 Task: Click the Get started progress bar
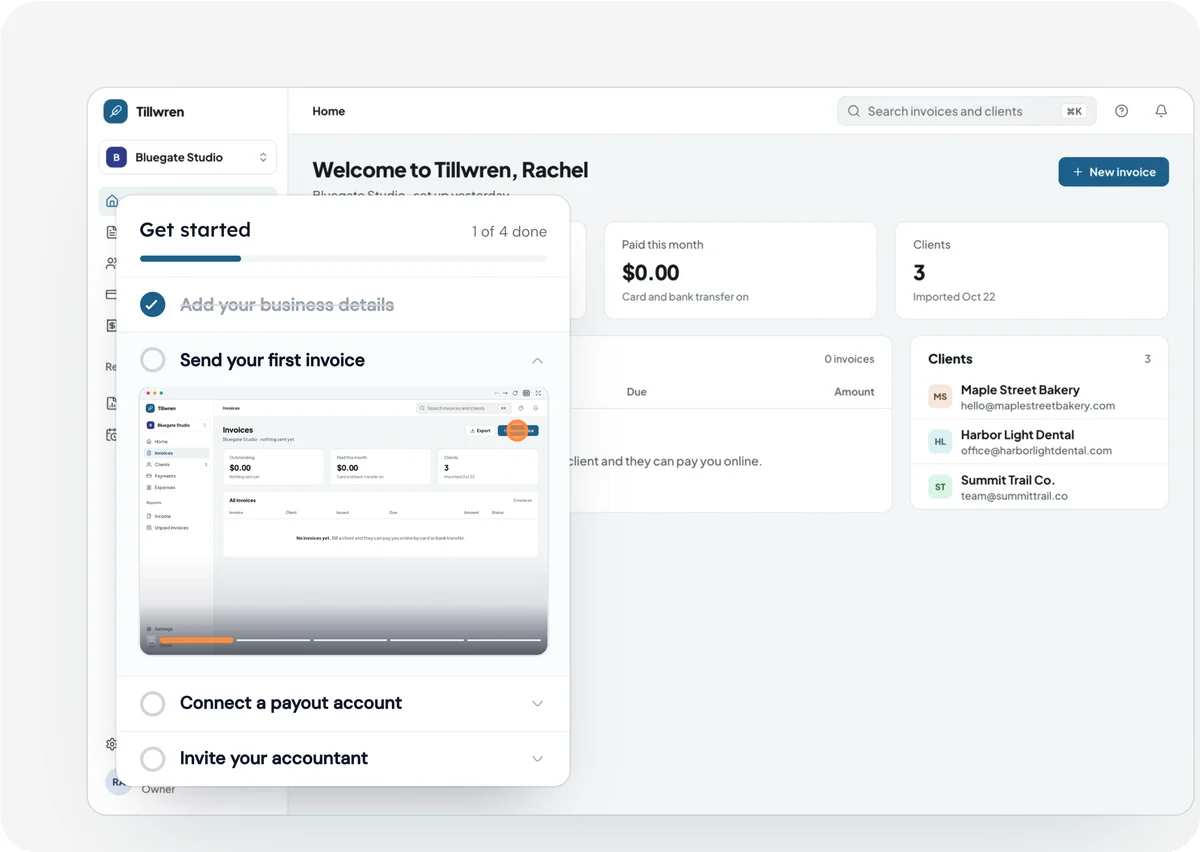pyautogui.click(x=343, y=259)
